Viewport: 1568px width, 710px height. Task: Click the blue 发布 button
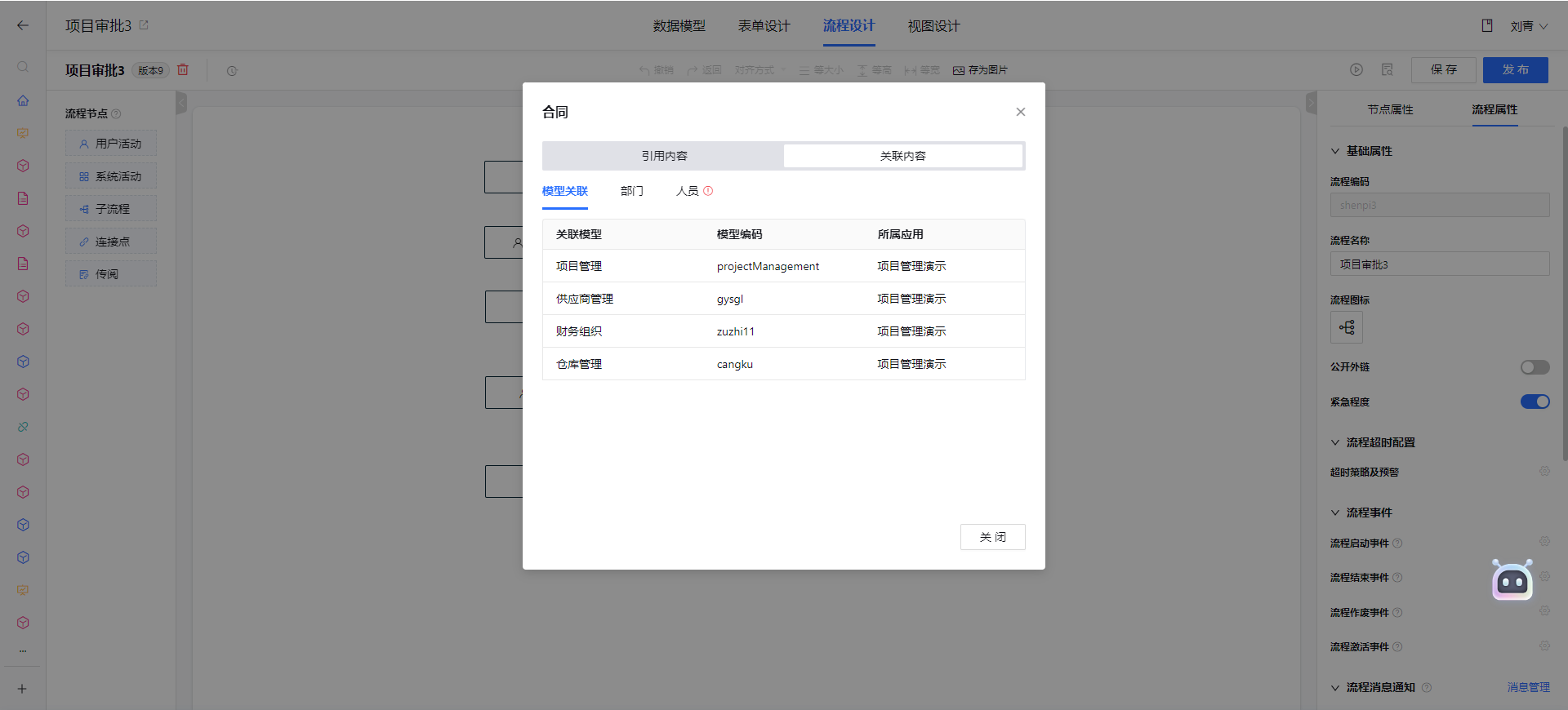pos(1516,70)
